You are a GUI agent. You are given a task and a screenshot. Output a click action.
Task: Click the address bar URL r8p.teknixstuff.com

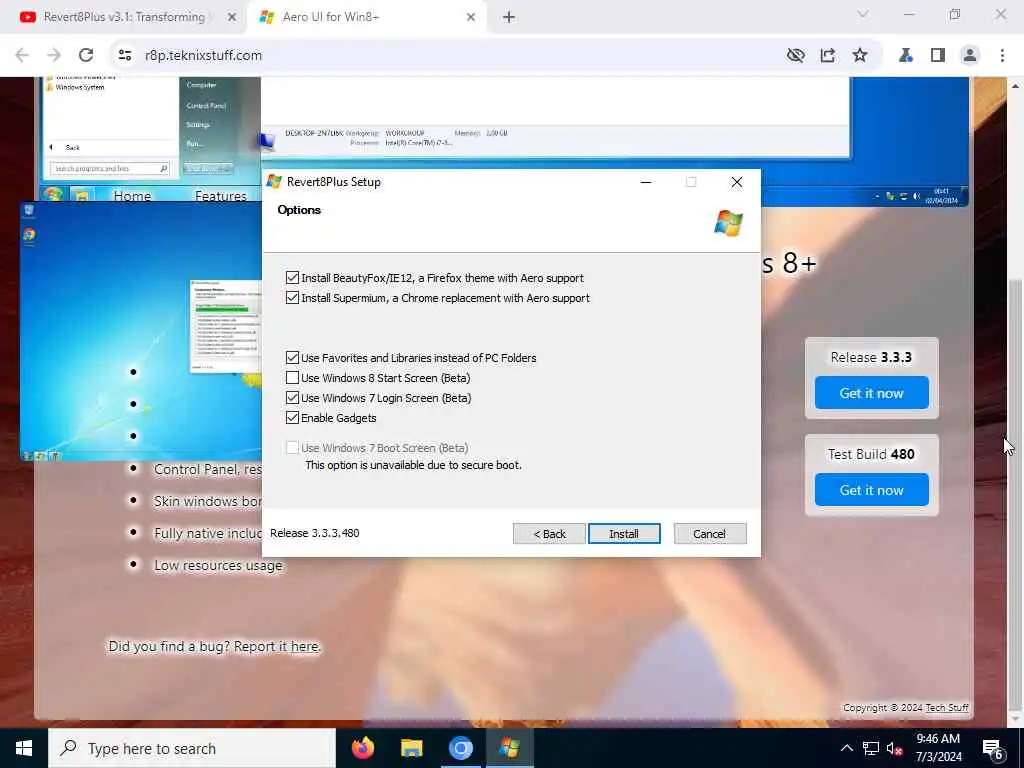coord(203,56)
